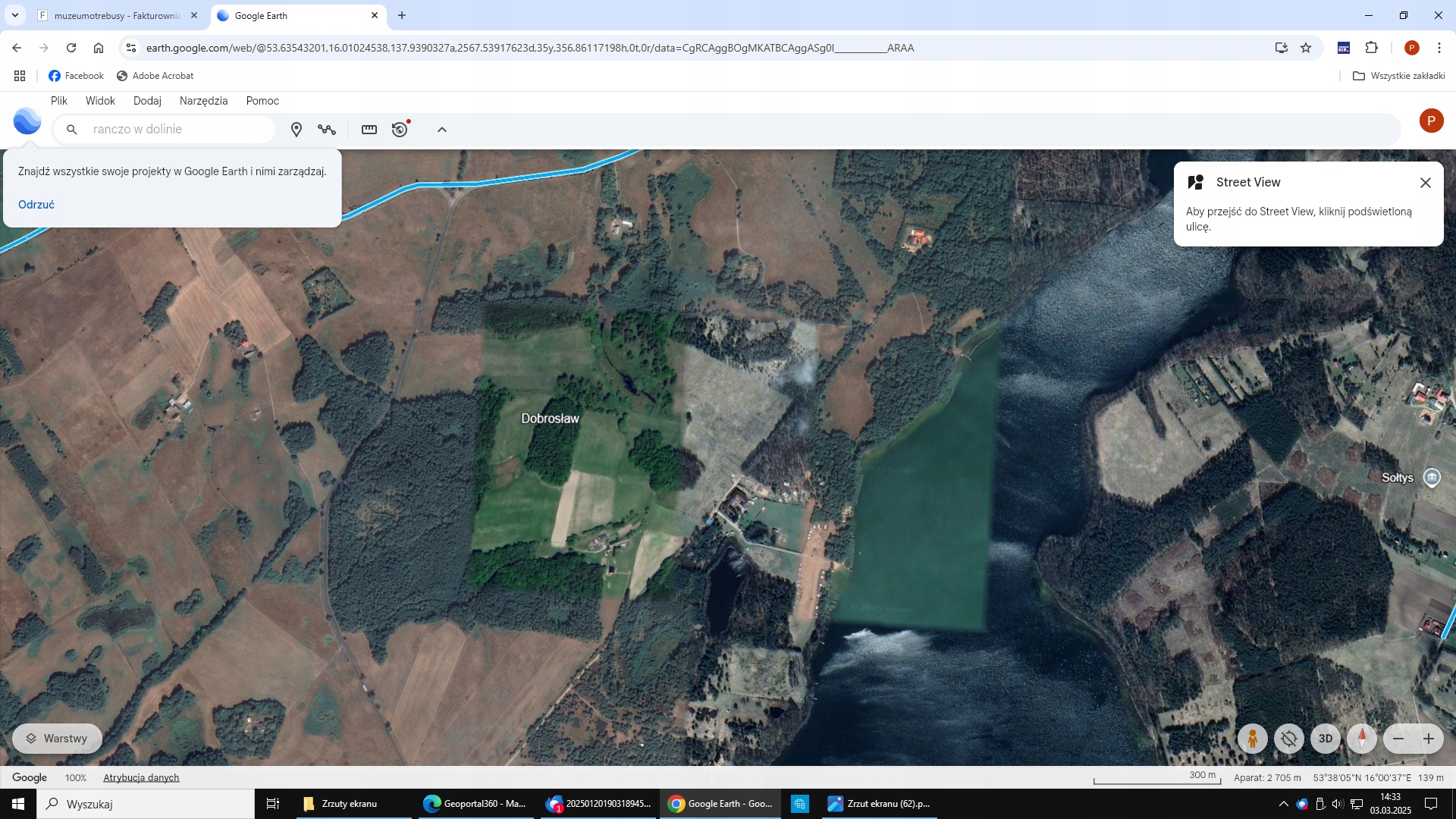Click the Odrzuć link
The width and height of the screenshot is (1456, 819).
[x=36, y=205]
